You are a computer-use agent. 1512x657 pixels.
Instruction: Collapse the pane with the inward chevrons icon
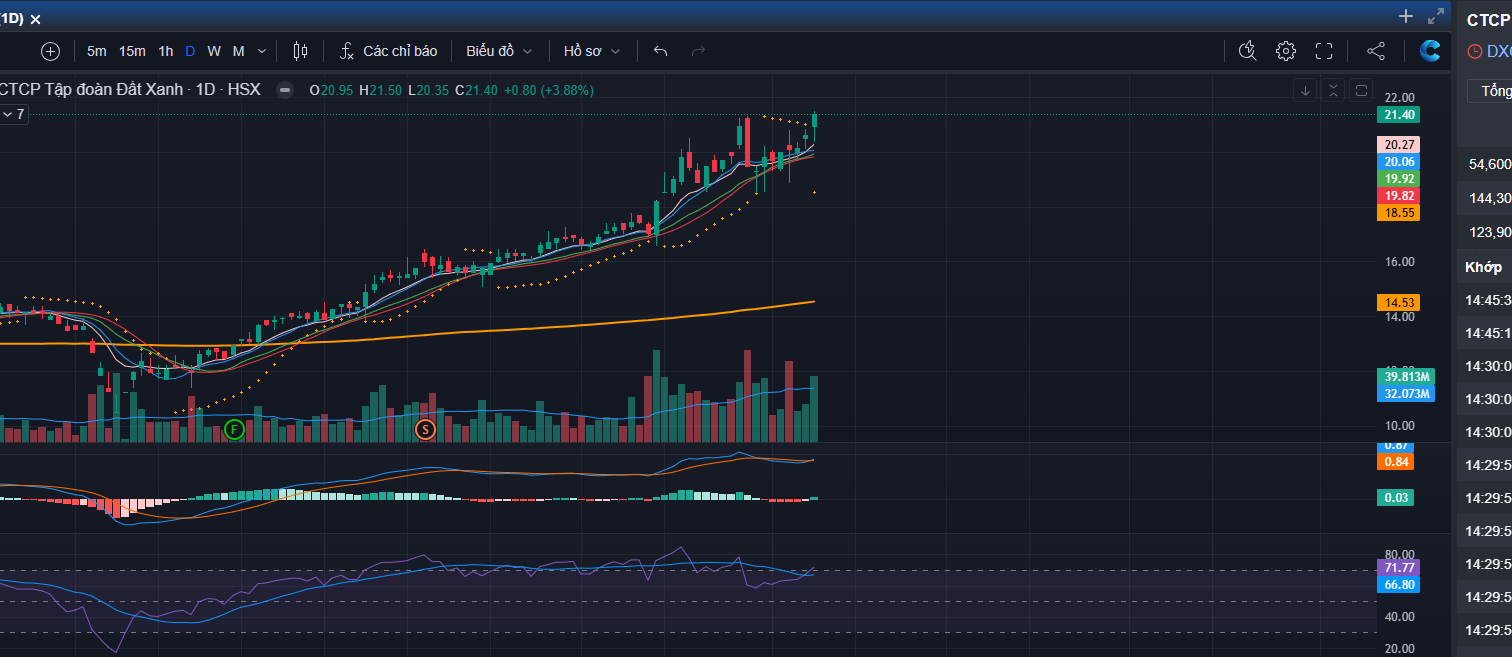point(1333,90)
